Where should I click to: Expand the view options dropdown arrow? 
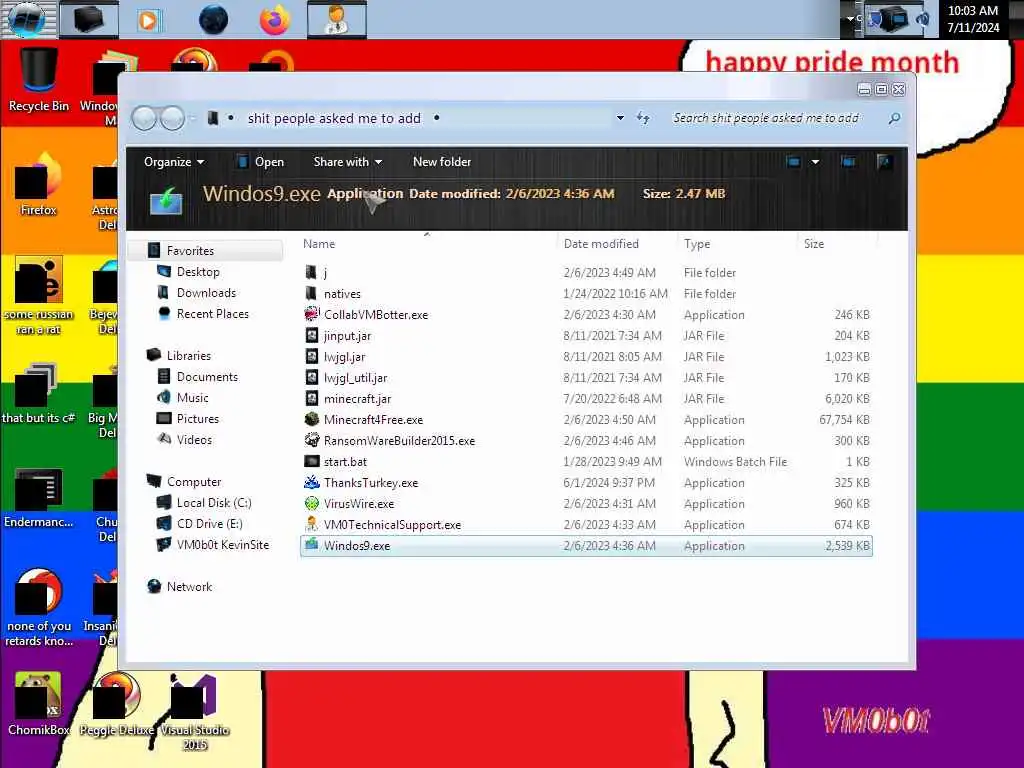coord(815,161)
